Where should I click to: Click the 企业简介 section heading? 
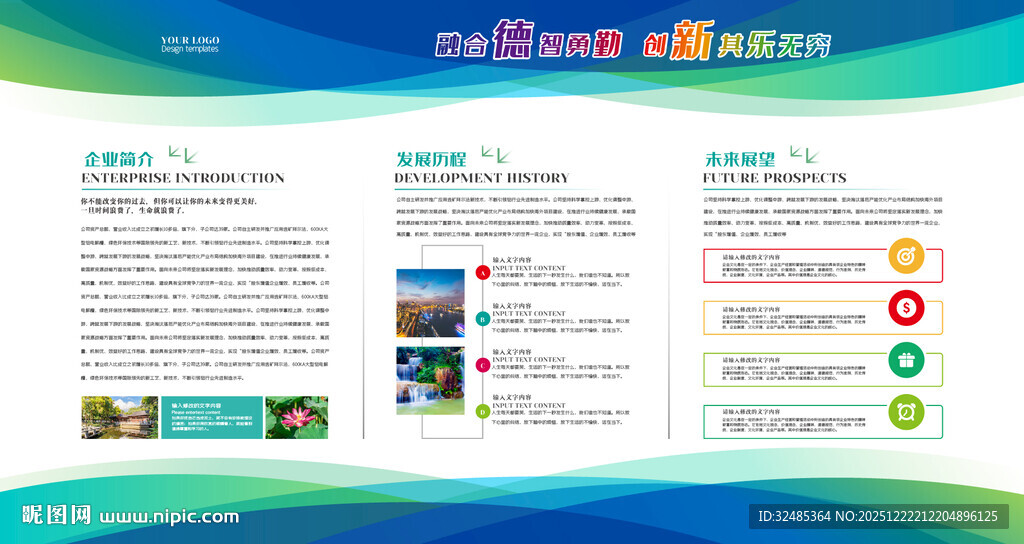119,159
